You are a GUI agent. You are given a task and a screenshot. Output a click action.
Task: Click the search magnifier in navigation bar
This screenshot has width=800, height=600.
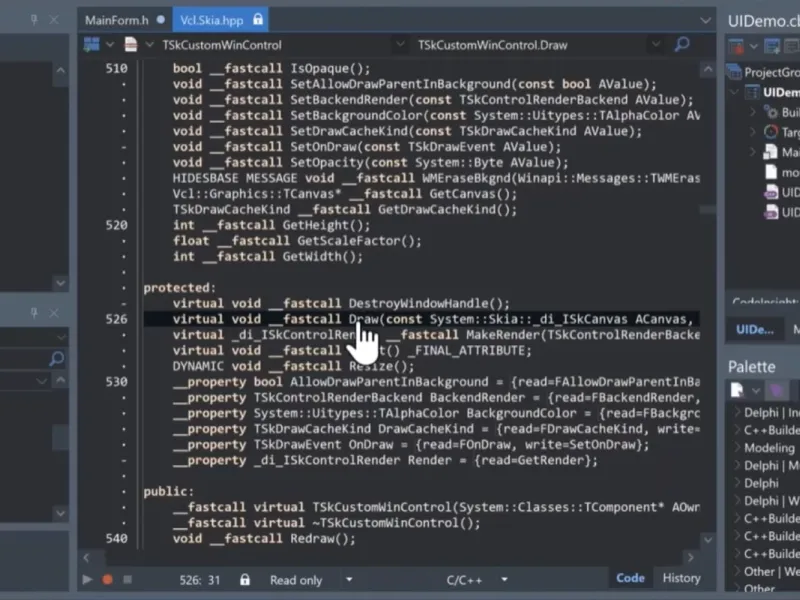click(x=682, y=44)
